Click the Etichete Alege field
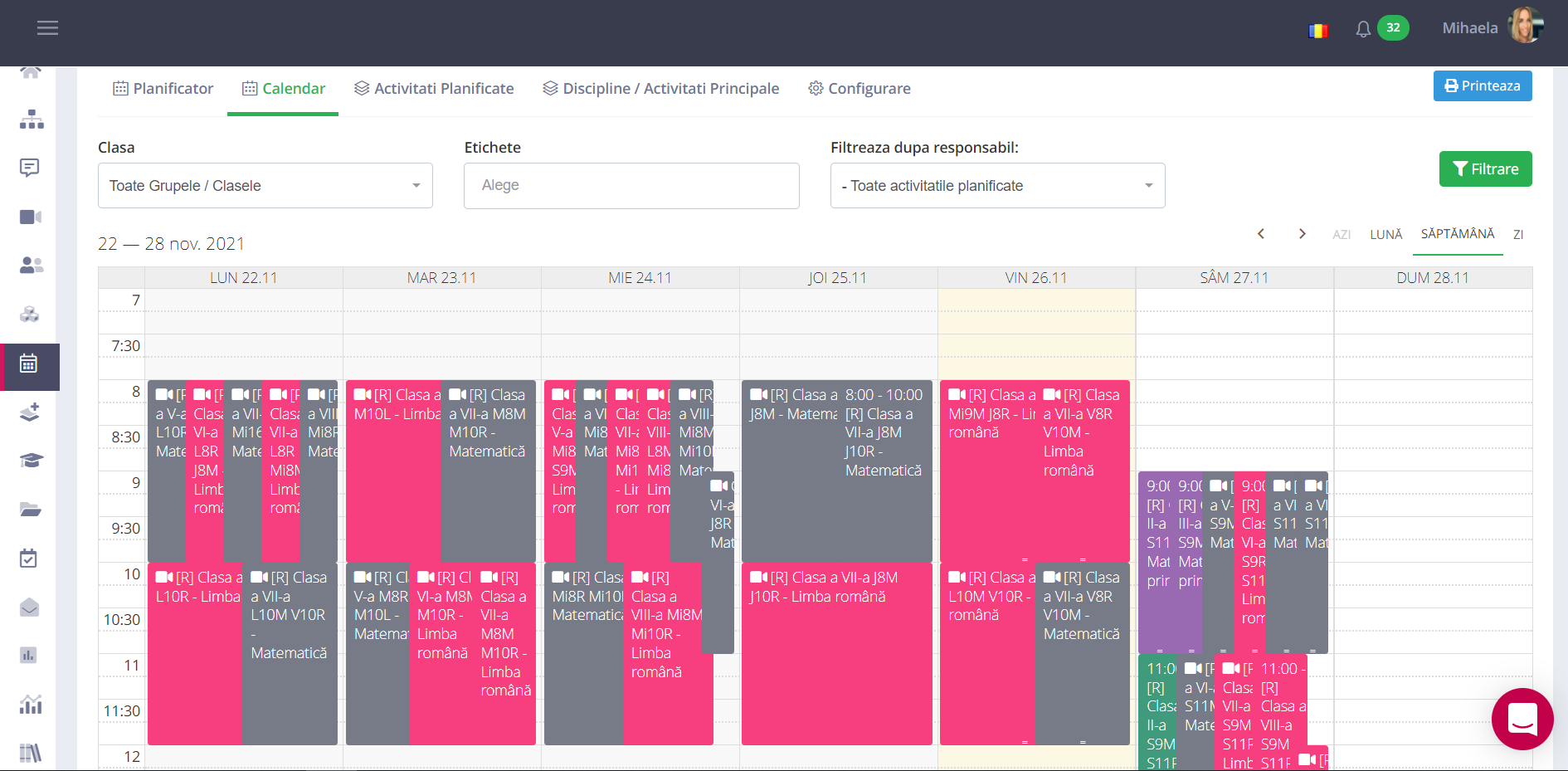The image size is (1568, 771). (x=631, y=186)
